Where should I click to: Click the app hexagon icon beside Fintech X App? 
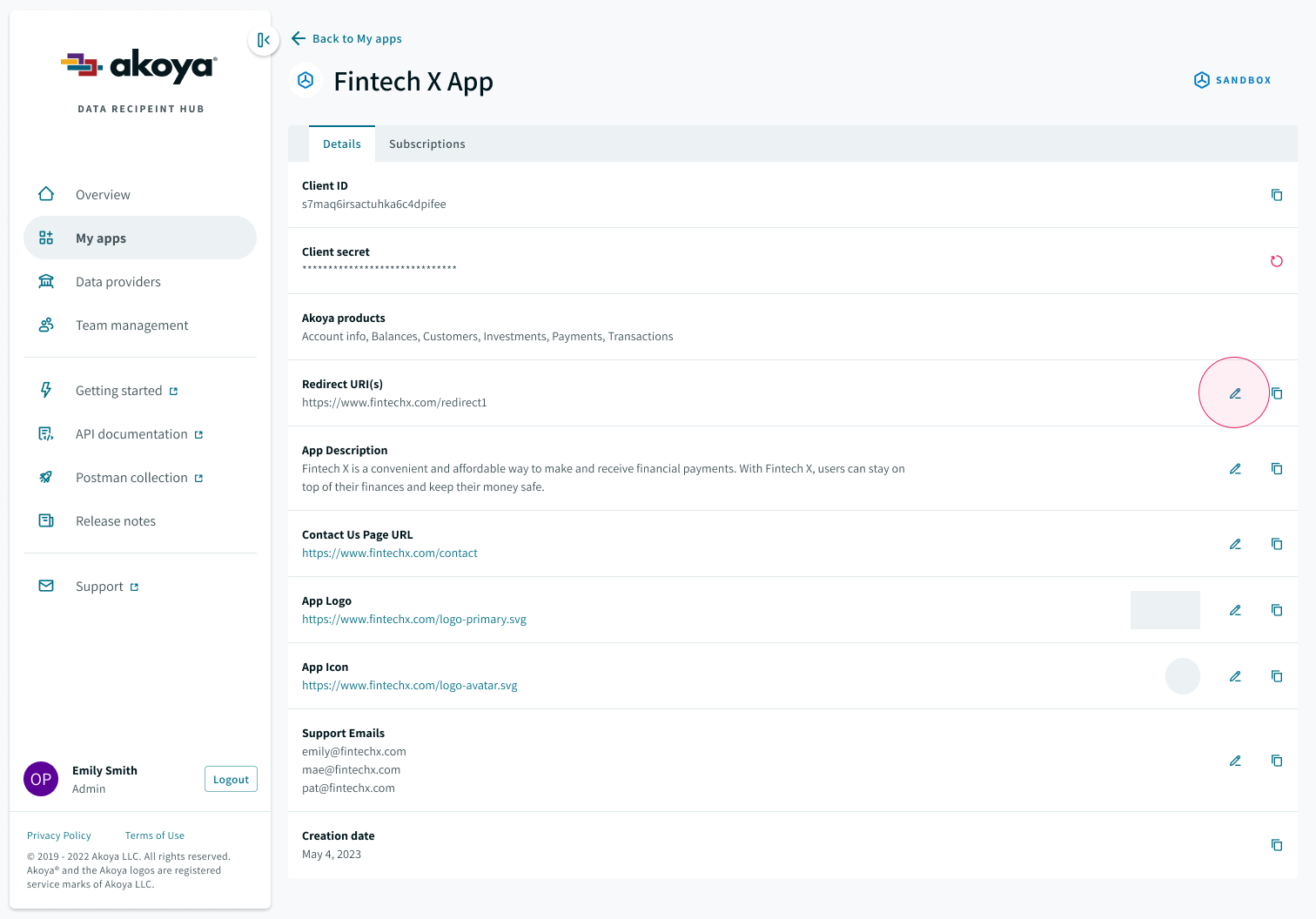pyautogui.click(x=305, y=80)
